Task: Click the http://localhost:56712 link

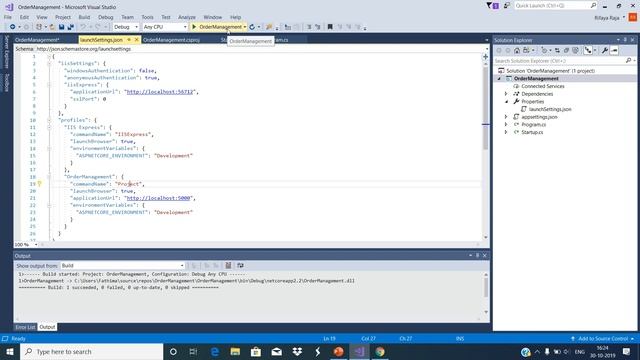Action: tap(160, 92)
